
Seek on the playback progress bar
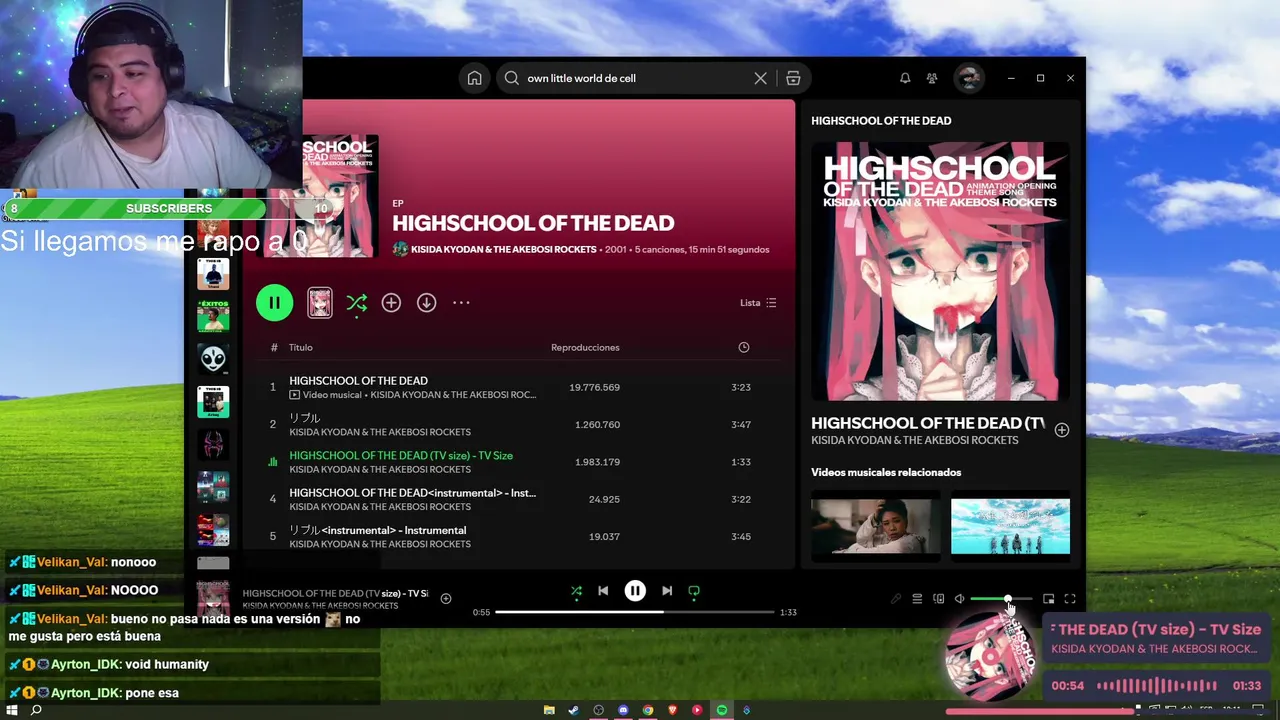point(635,612)
